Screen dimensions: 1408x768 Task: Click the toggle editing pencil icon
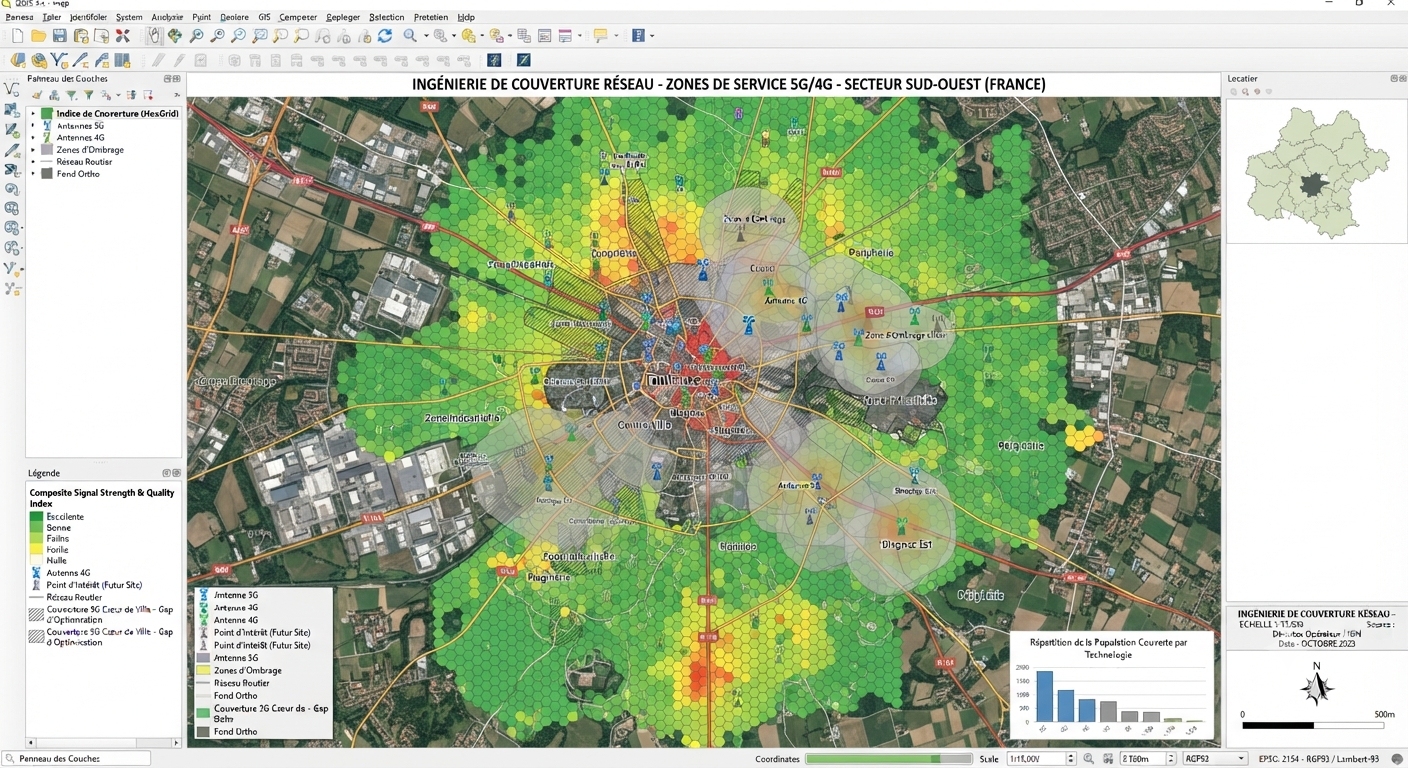pyautogui.click(x=158, y=61)
